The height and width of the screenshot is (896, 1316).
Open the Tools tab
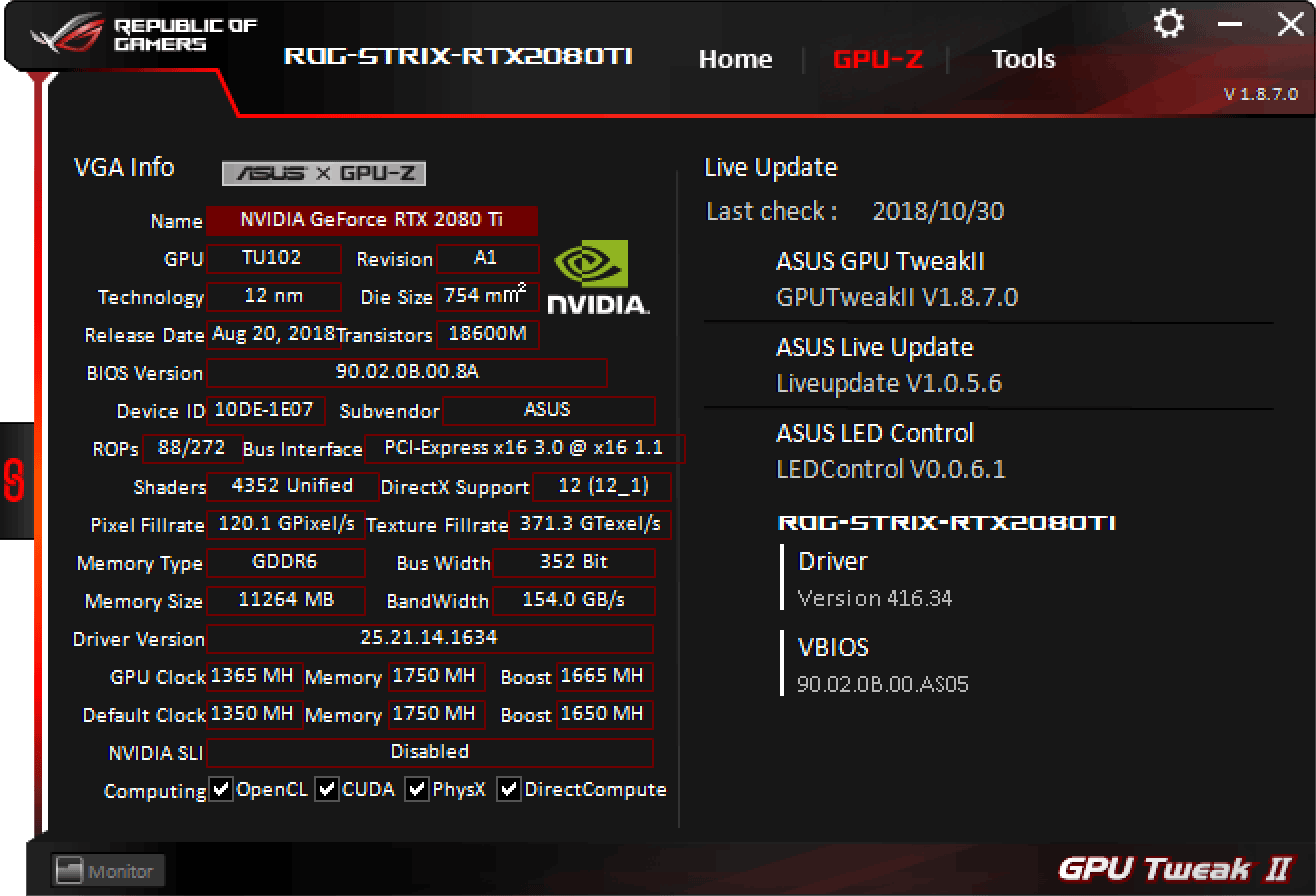(x=1023, y=59)
